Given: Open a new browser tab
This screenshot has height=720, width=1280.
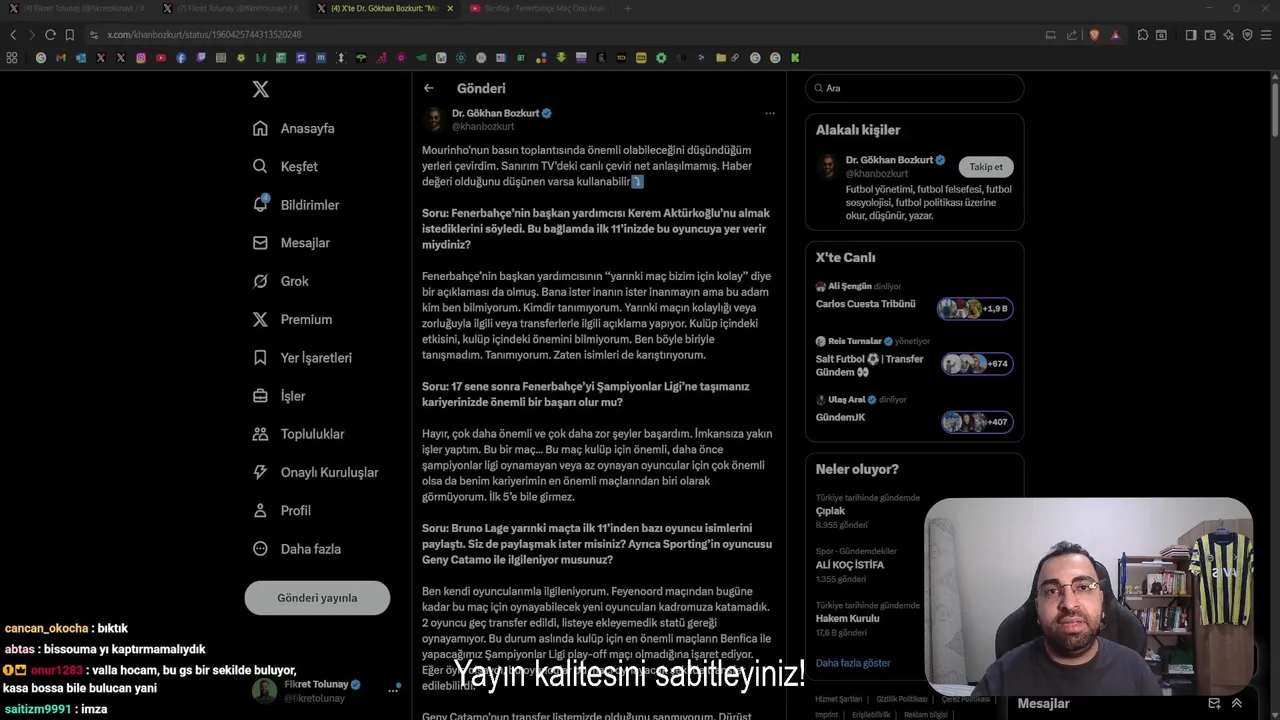Looking at the screenshot, I should coord(627,8).
